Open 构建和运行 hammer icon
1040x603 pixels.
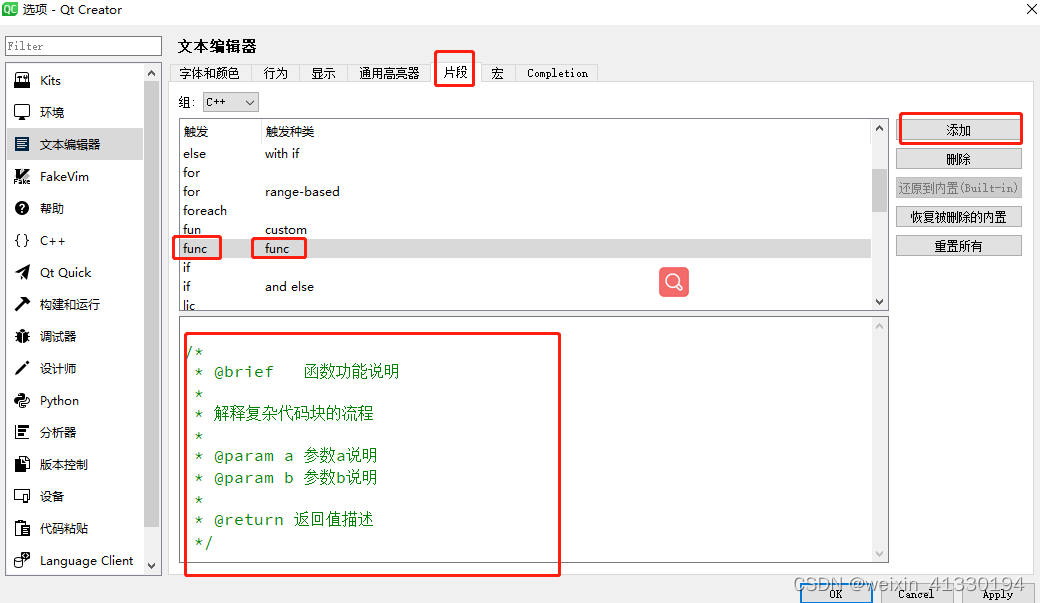(22, 304)
